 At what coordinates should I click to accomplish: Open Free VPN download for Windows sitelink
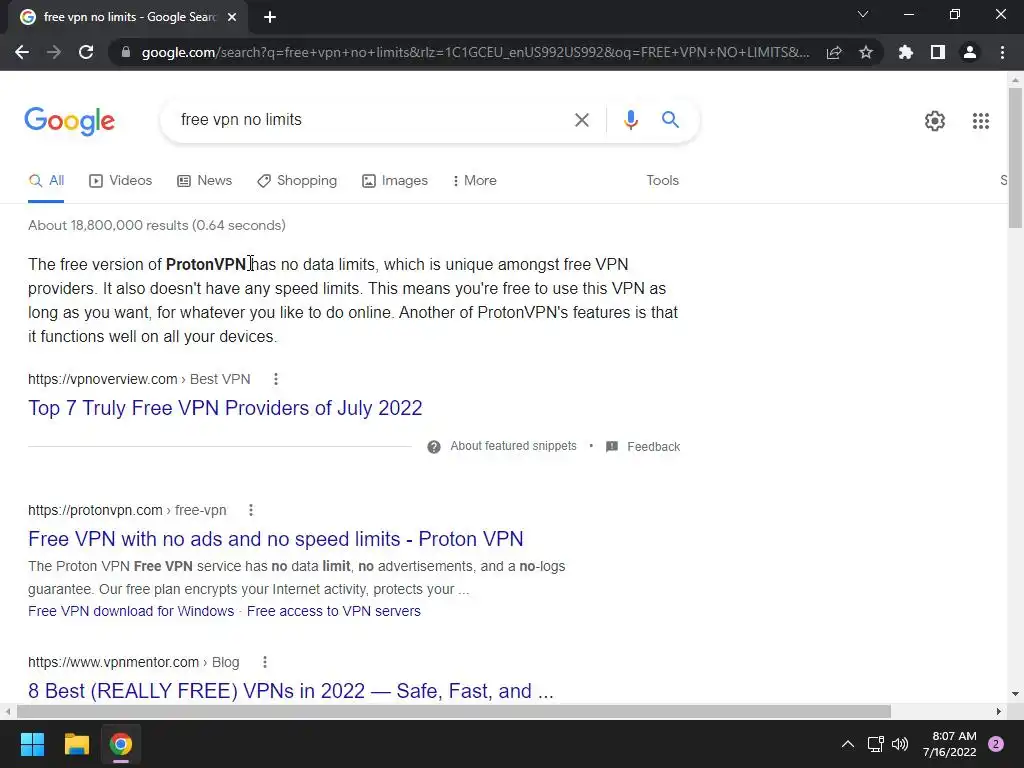131,611
